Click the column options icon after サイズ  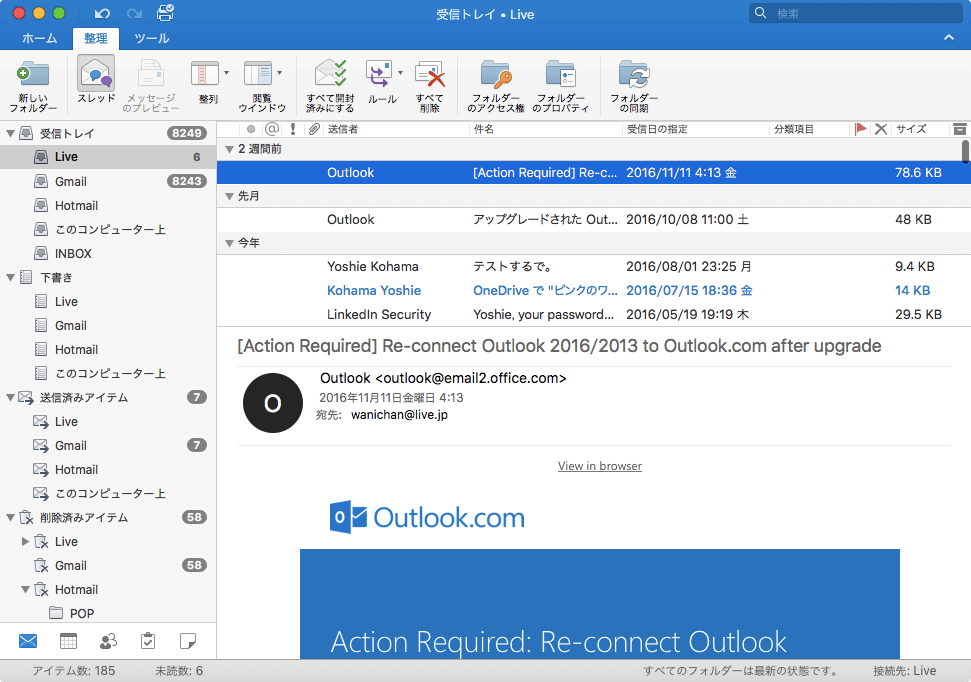(959, 129)
